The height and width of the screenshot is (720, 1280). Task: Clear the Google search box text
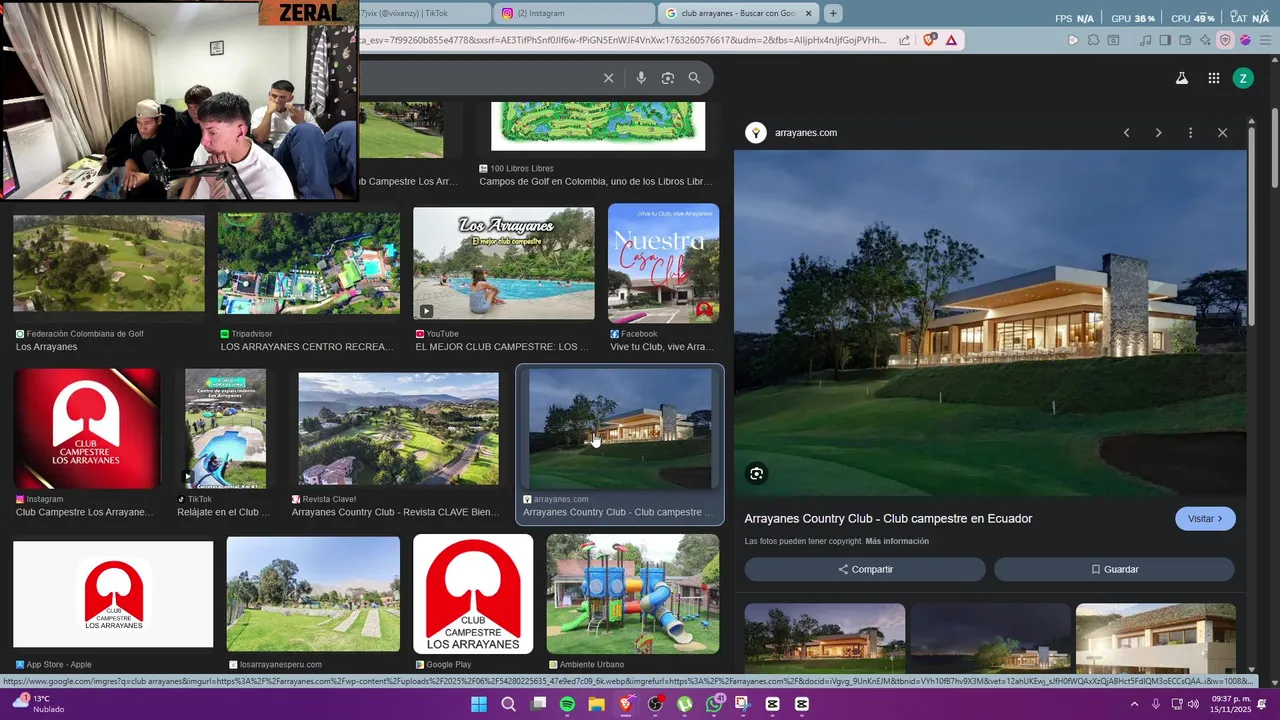pyautogui.click(x=608, y=78)
